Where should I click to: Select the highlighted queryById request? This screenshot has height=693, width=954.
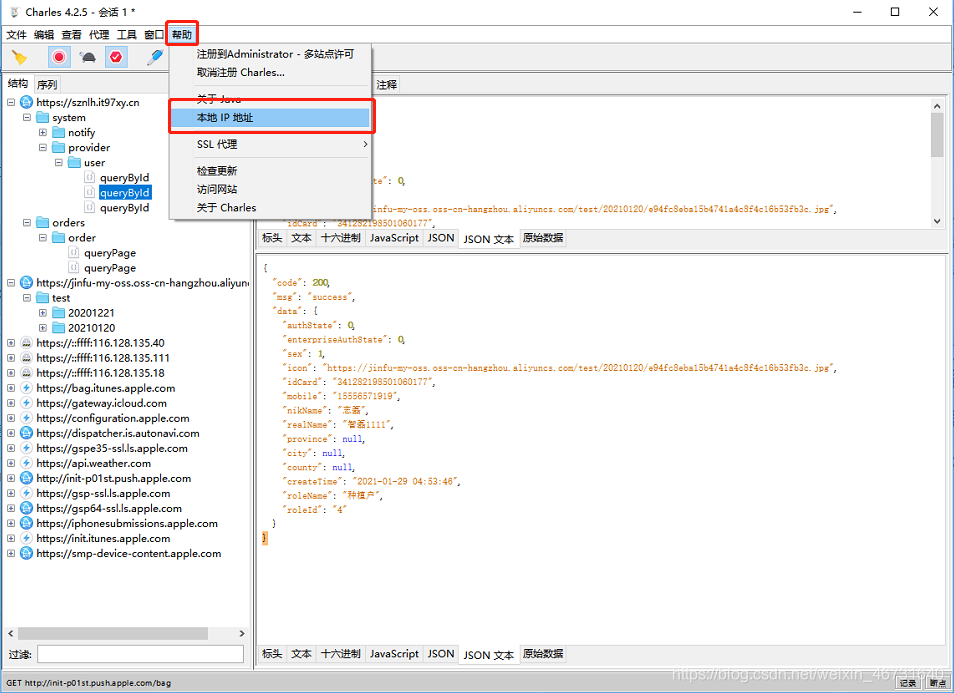(x=125, y=193)
